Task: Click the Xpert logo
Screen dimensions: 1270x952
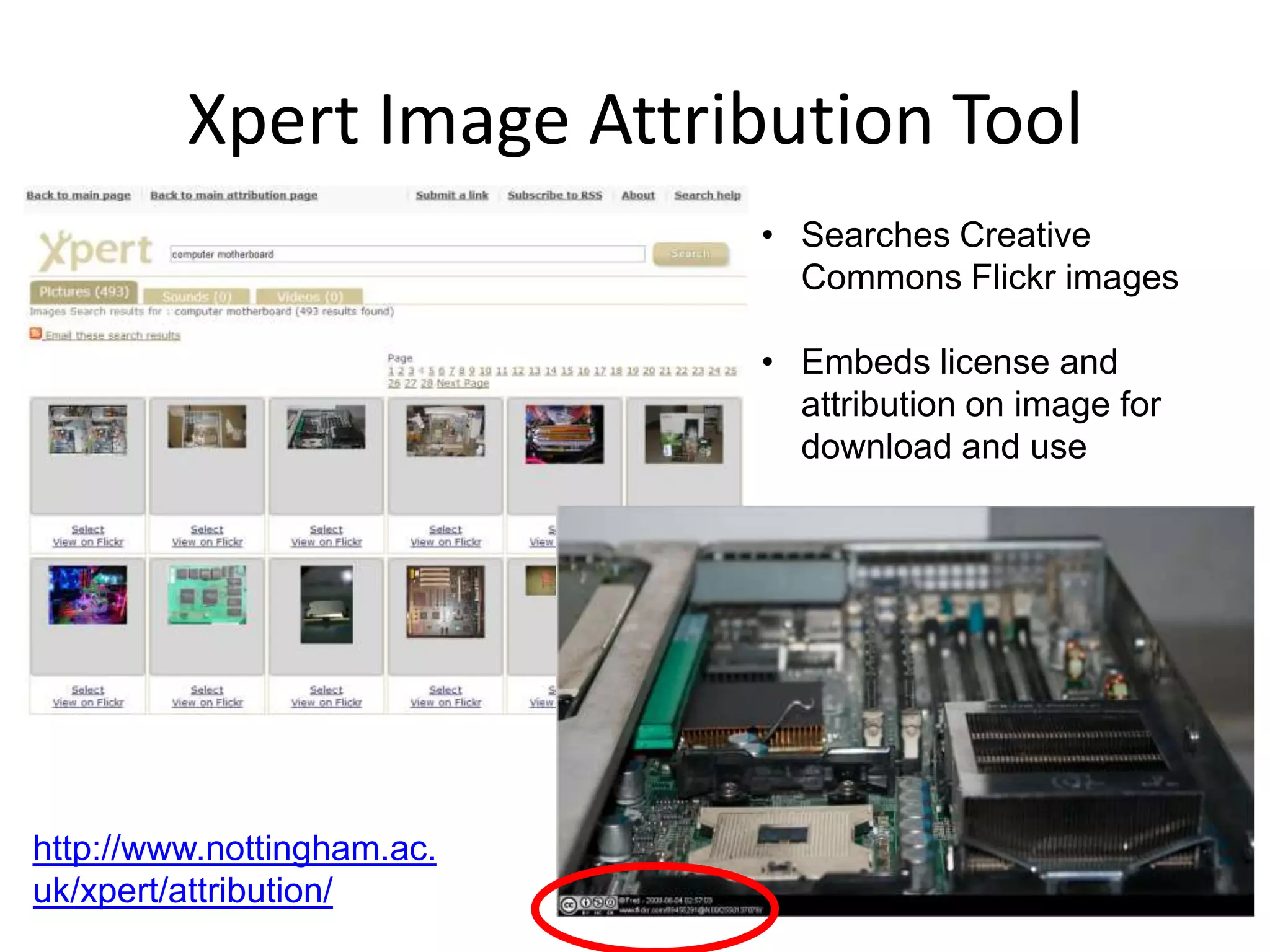Action: click(95, 250)
